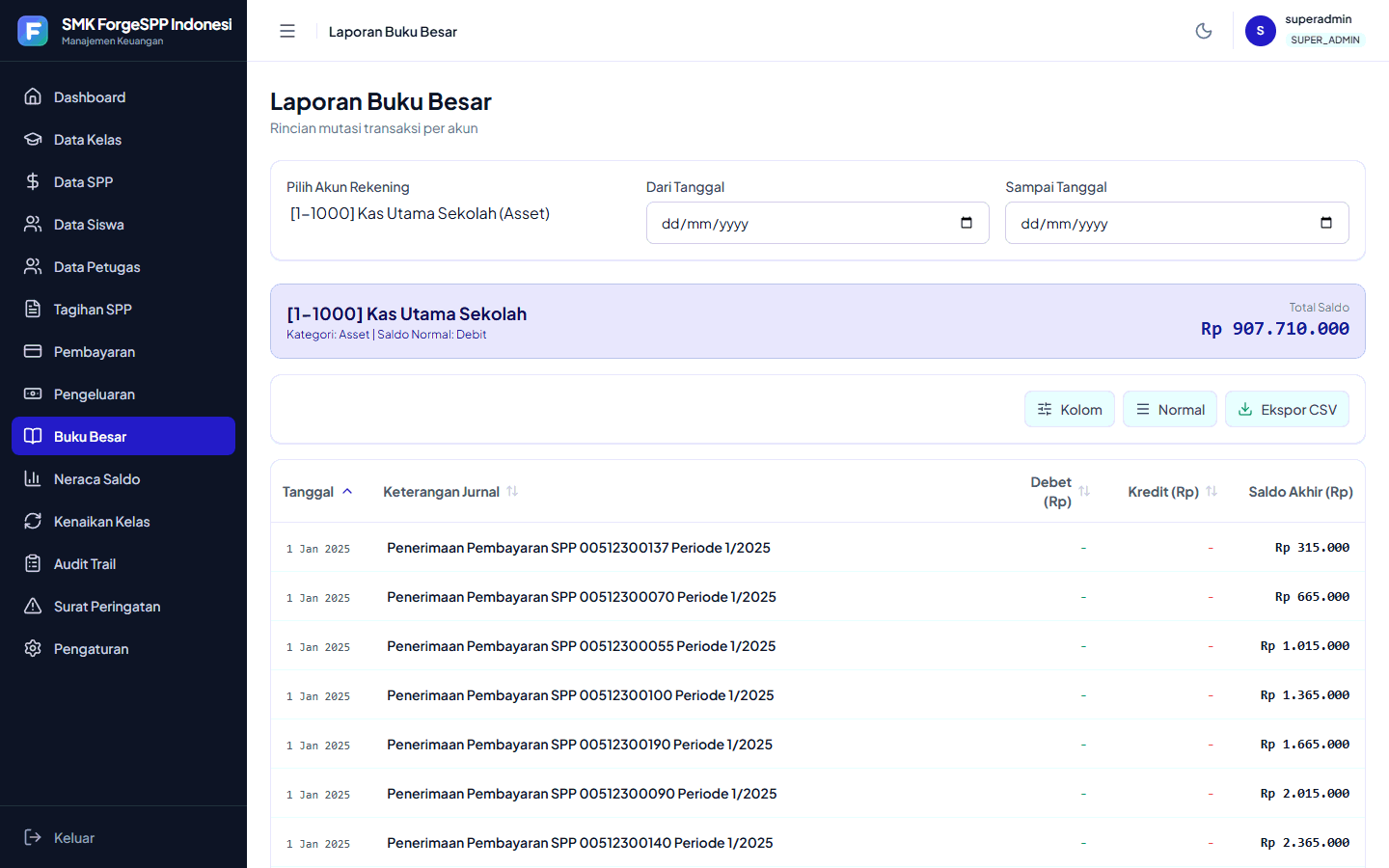The width and height of the screenshot is (1389, 868).
Task: Click the [1-1000] Kas Utama Sekolah heading
Action: click(406, 313)
